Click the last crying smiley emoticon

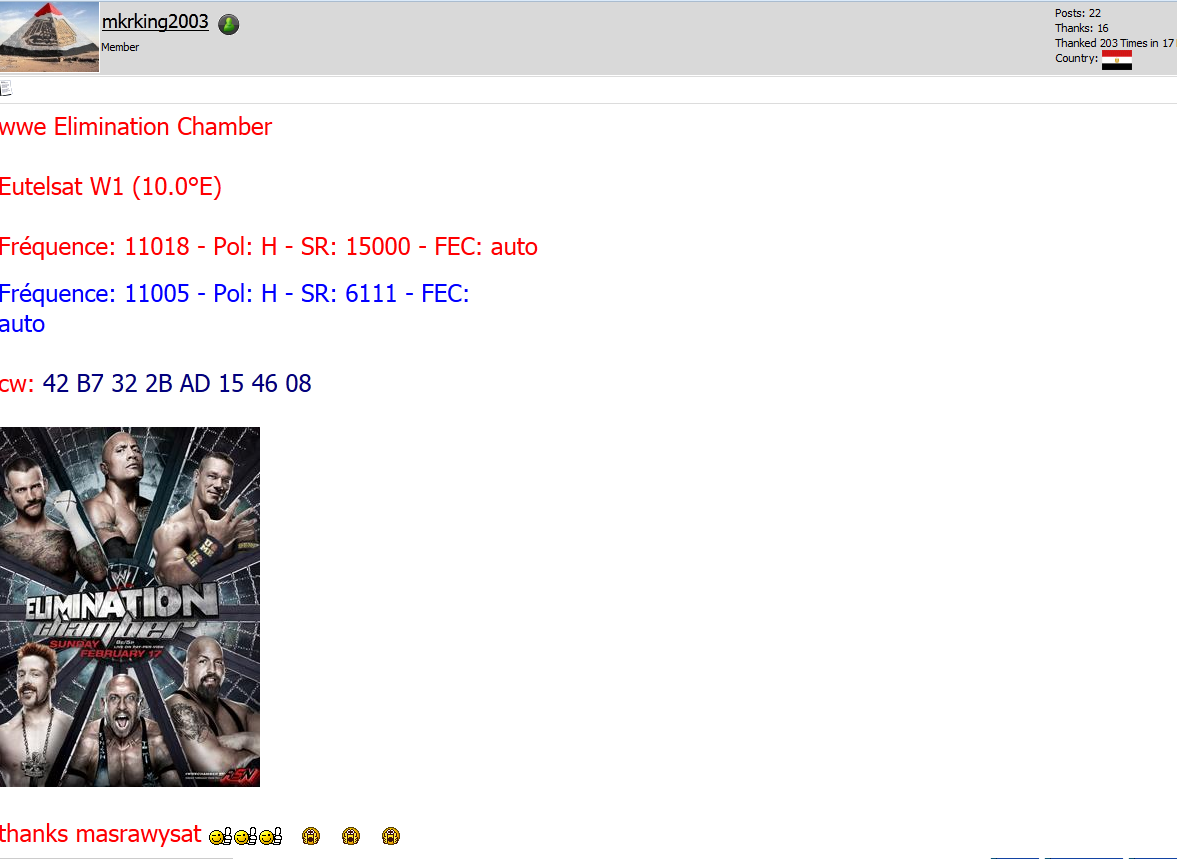pos(390,836)
